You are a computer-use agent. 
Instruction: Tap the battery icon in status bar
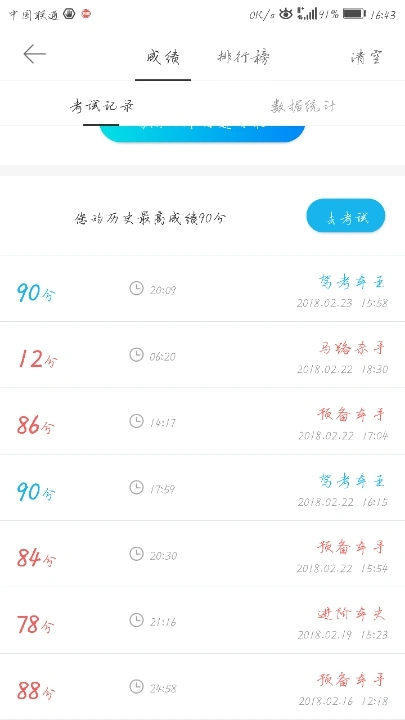pyautogui.click(x=354, y=14)
